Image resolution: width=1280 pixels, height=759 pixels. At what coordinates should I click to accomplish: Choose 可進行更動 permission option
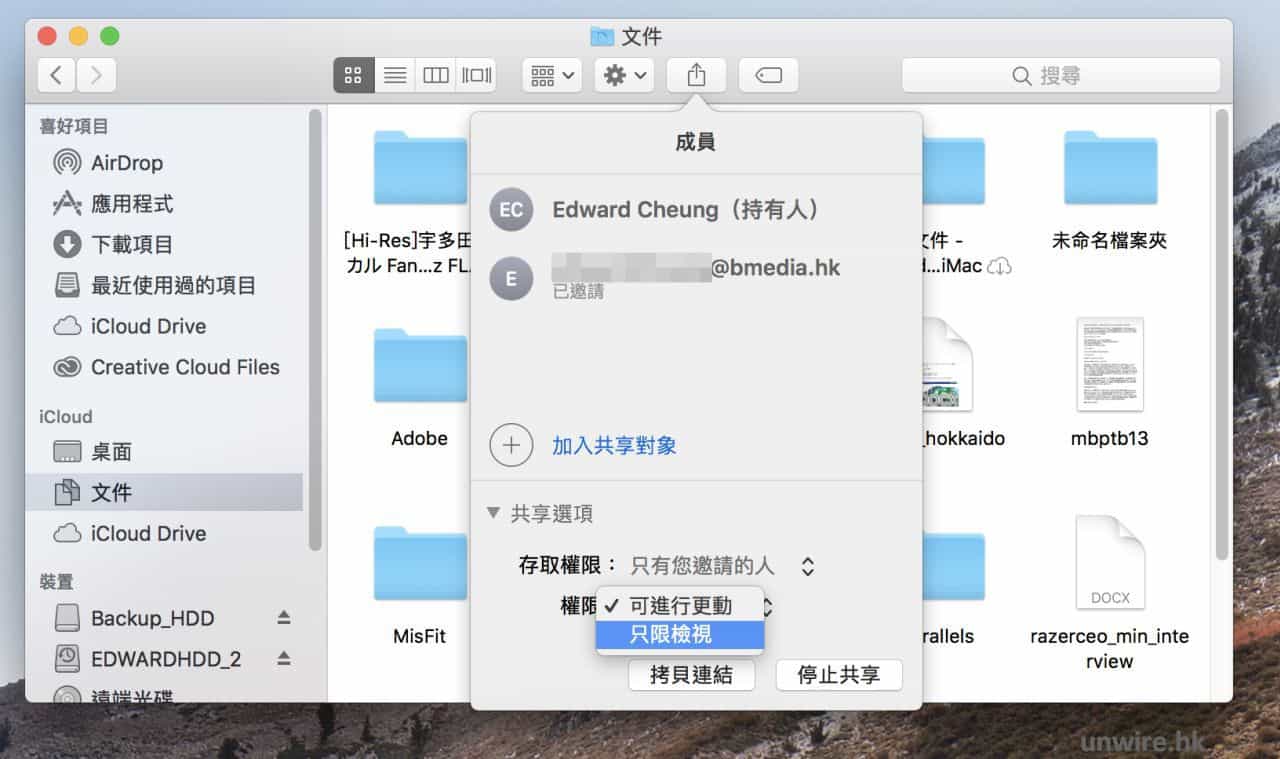(x=680, y=606)
